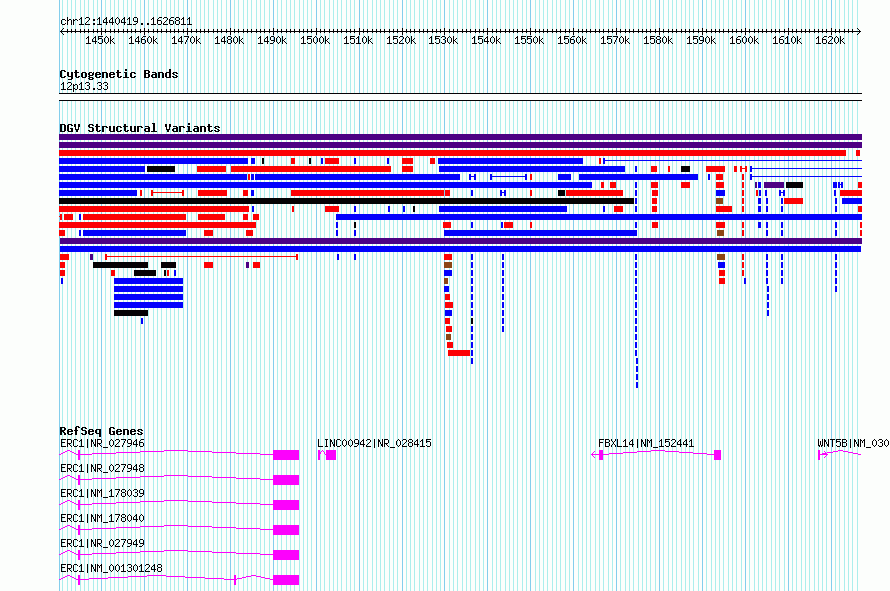
Task: Click the chr12:1440419..1626811 region label
Action: point(126,22)
